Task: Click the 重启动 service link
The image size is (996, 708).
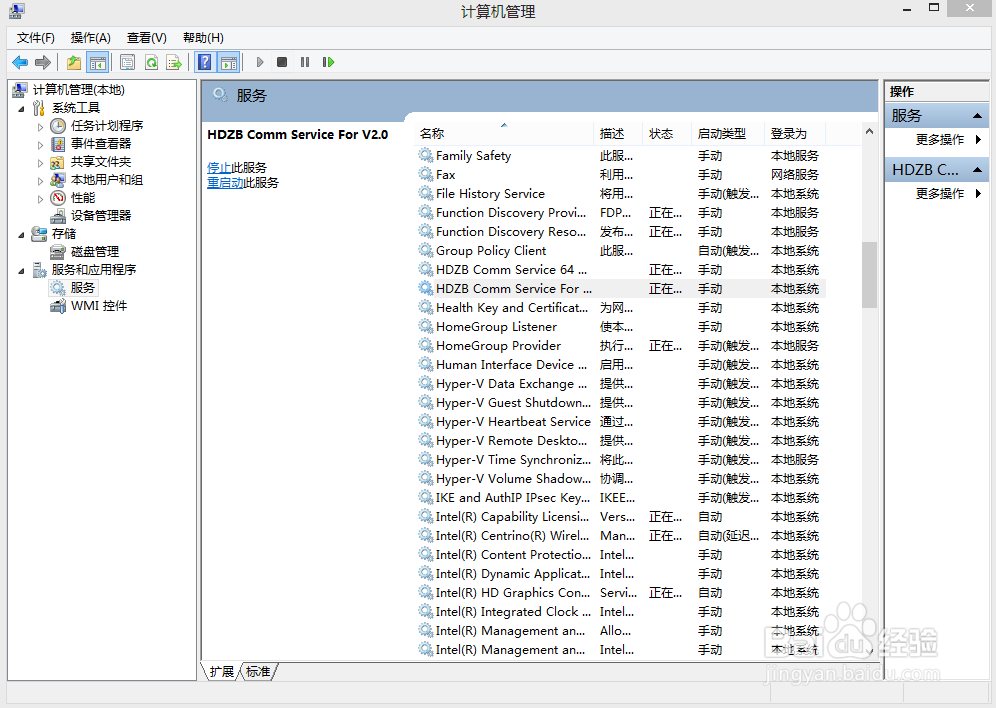Action: [225, 183]
